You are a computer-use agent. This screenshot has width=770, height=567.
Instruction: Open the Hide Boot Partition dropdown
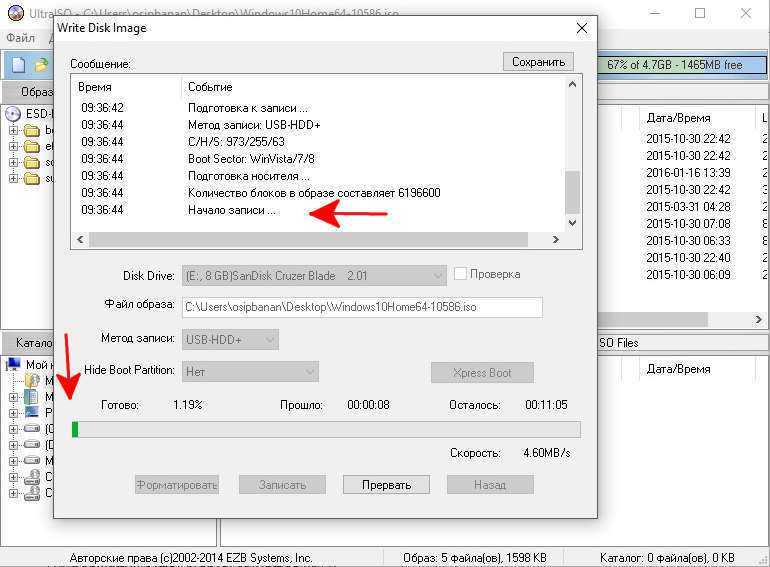250,372
